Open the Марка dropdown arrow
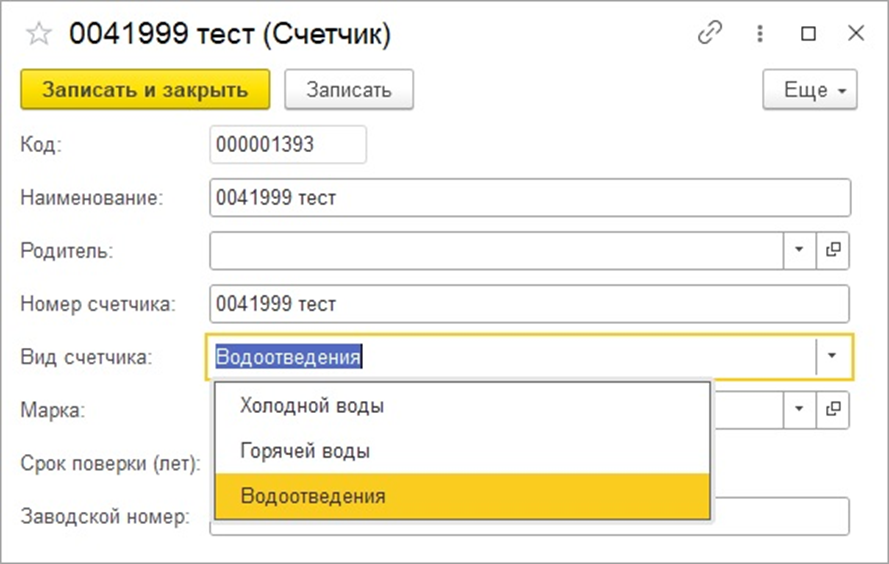The image size is (889, 564). point(799,408)
